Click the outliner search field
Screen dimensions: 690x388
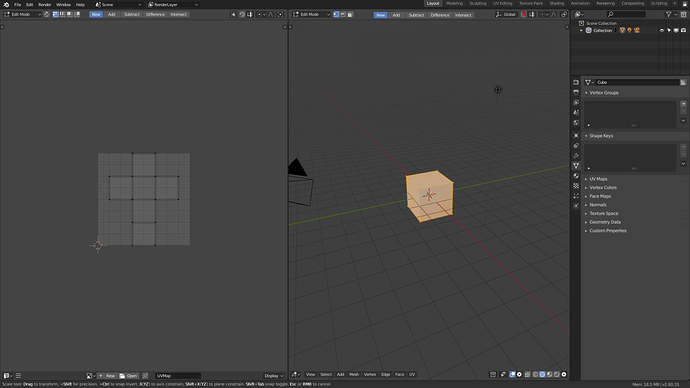pos(626,15)
